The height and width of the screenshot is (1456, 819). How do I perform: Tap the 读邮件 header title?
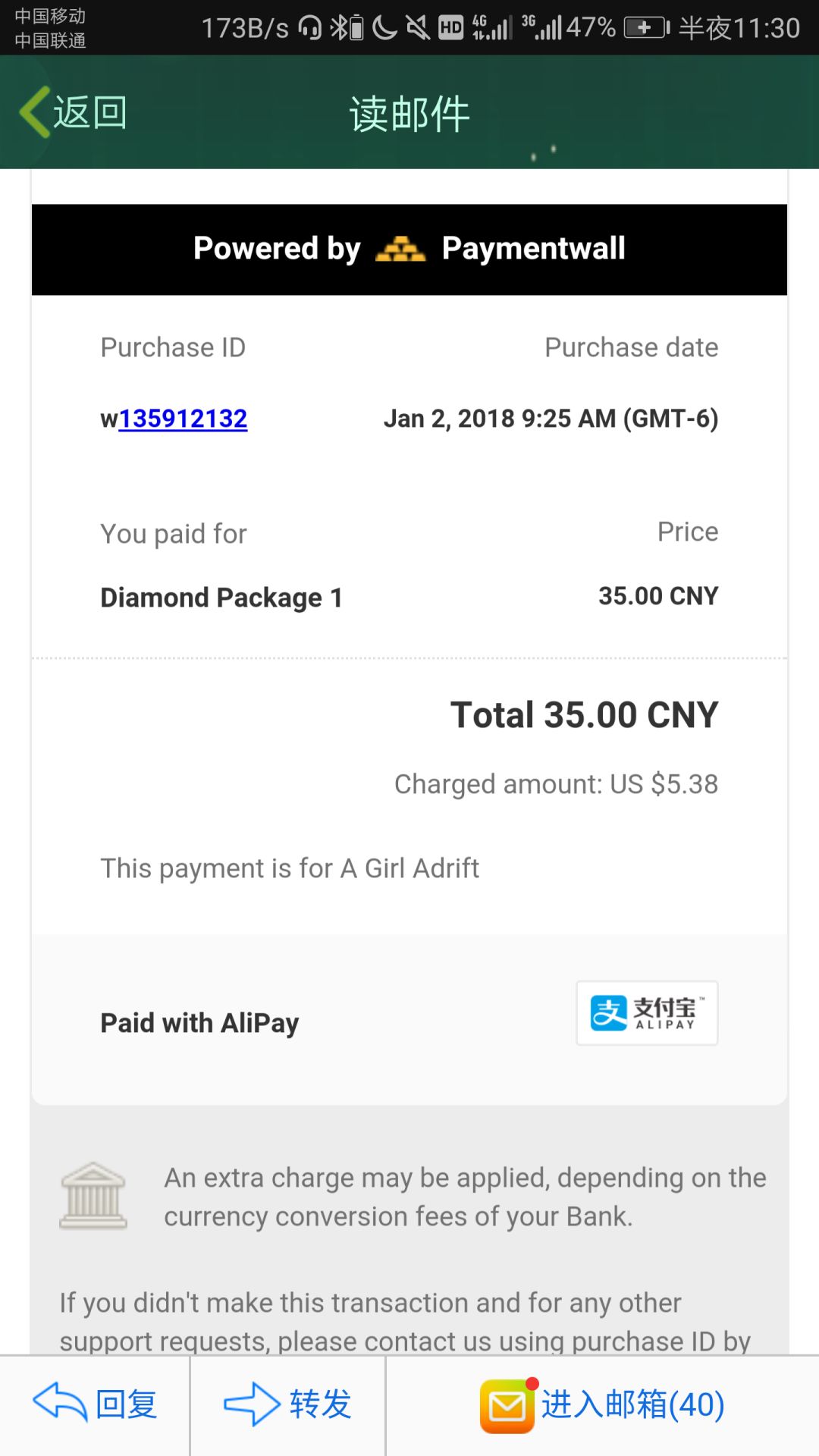click(x=409, y=114)
